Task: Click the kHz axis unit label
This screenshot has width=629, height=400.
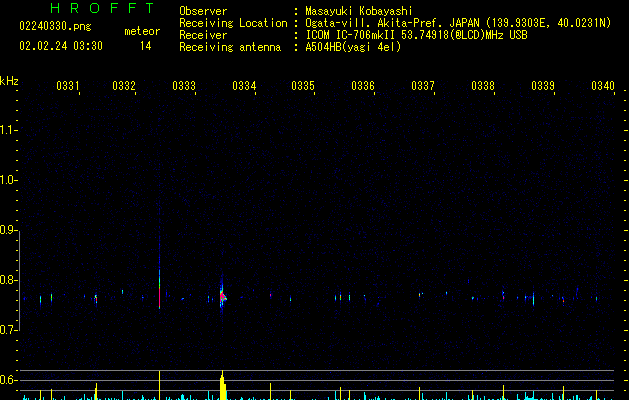Action: point(9,81)
